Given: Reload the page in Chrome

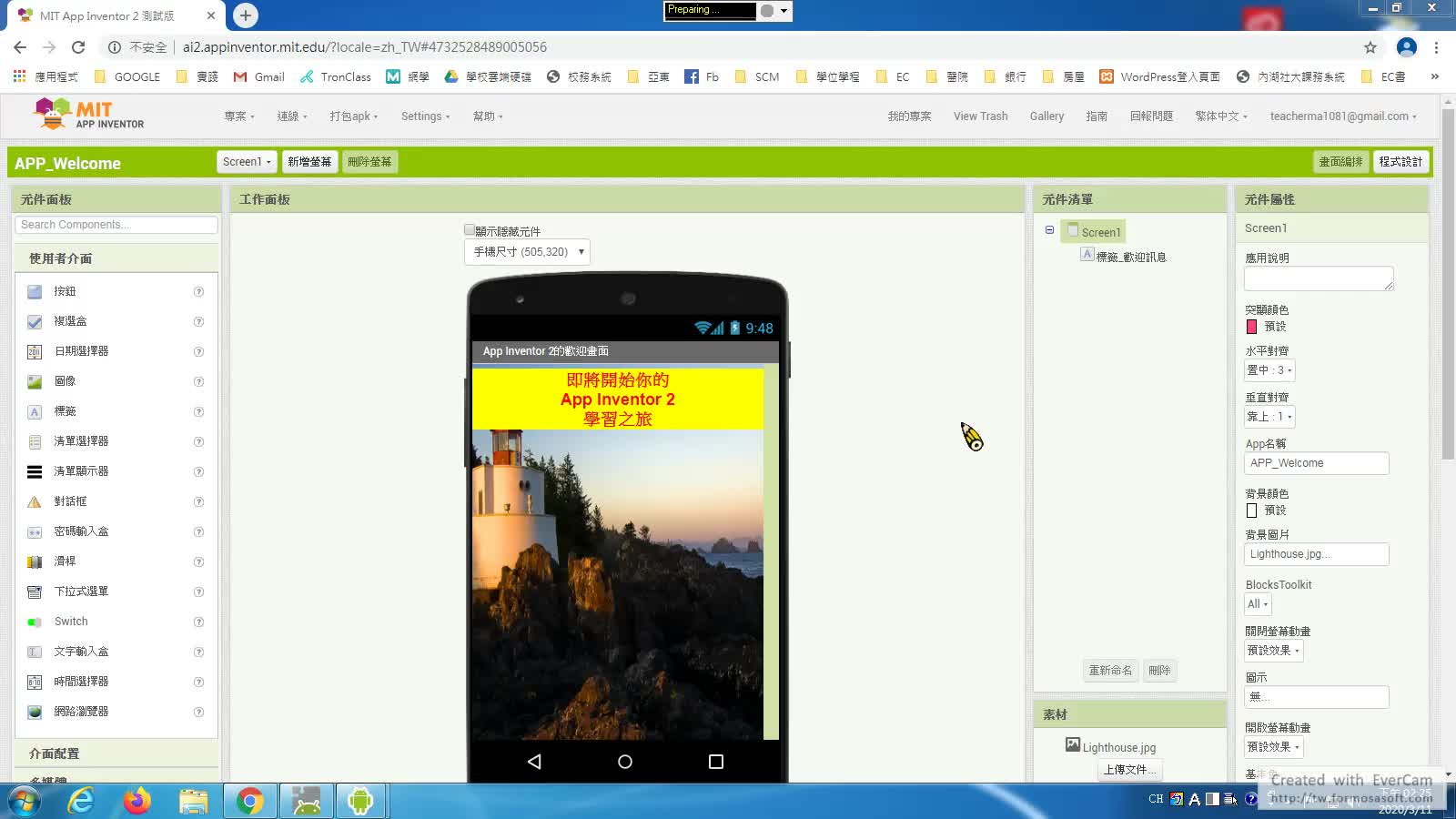Looking at the screenshot, I should (x=78, y=47).
